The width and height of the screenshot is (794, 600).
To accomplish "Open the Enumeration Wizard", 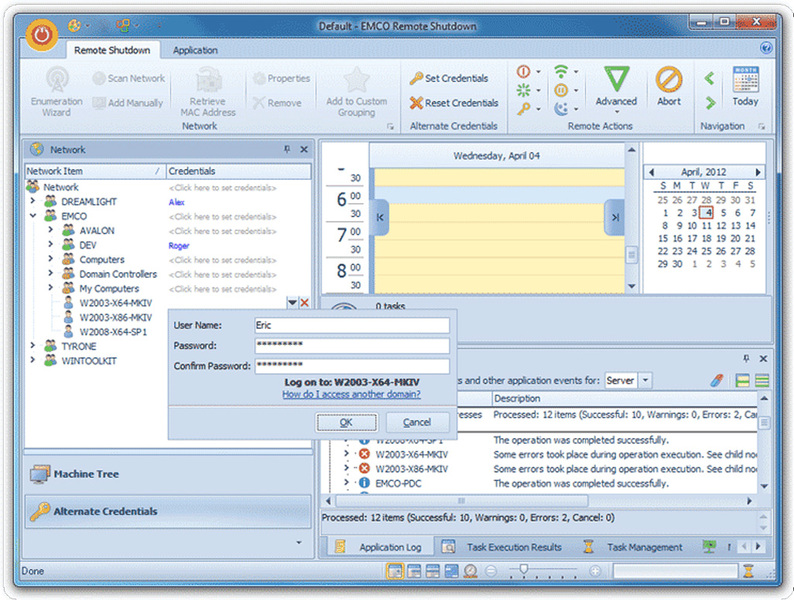I will pos(56,92).
